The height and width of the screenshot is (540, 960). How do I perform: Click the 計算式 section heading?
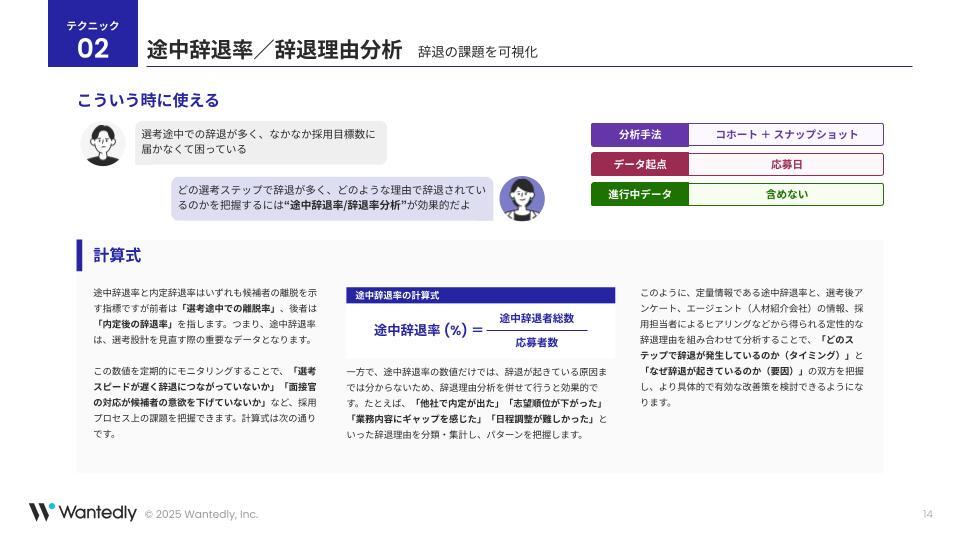pos(117,255)
